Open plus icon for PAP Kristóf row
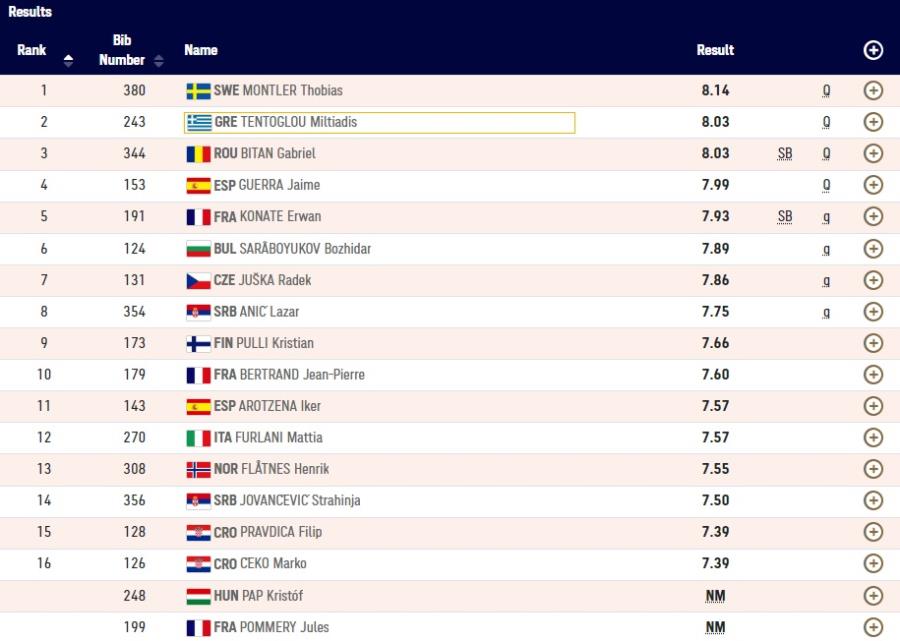 coord(873,596)
